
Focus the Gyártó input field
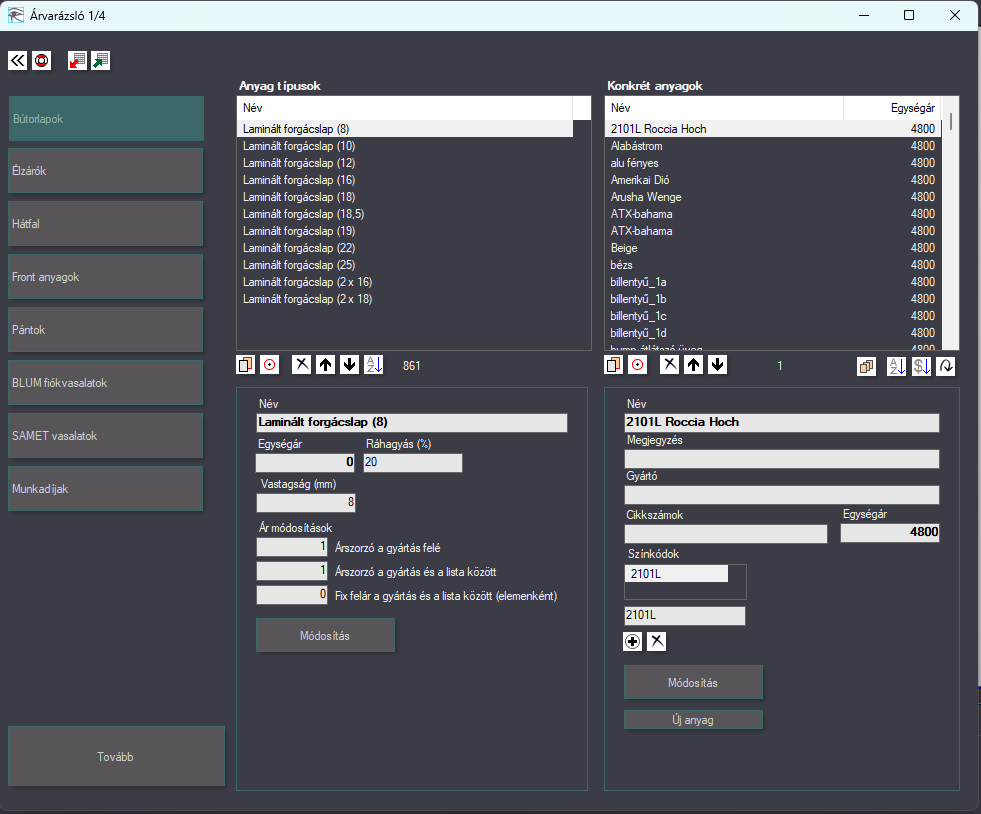[x=781, y=495]
